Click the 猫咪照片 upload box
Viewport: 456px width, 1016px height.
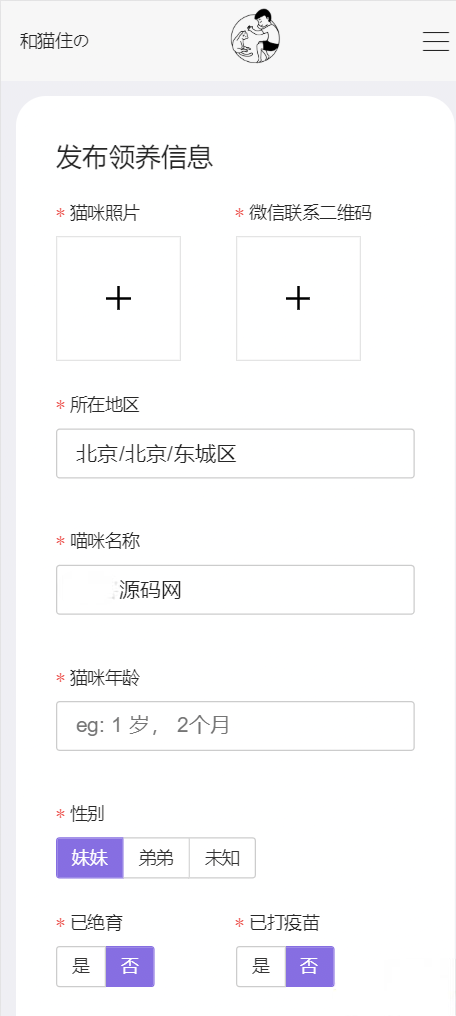119,298
